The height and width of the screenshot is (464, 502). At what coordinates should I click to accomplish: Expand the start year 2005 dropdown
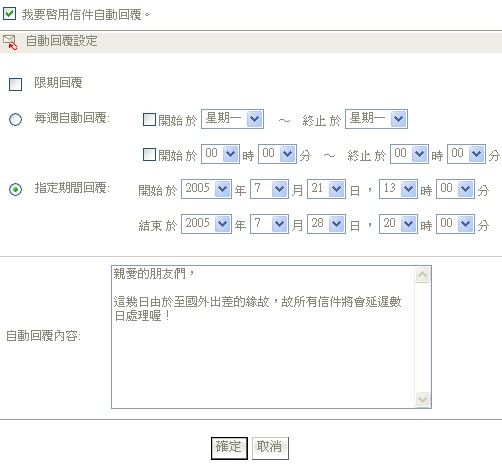pos(206,189)
